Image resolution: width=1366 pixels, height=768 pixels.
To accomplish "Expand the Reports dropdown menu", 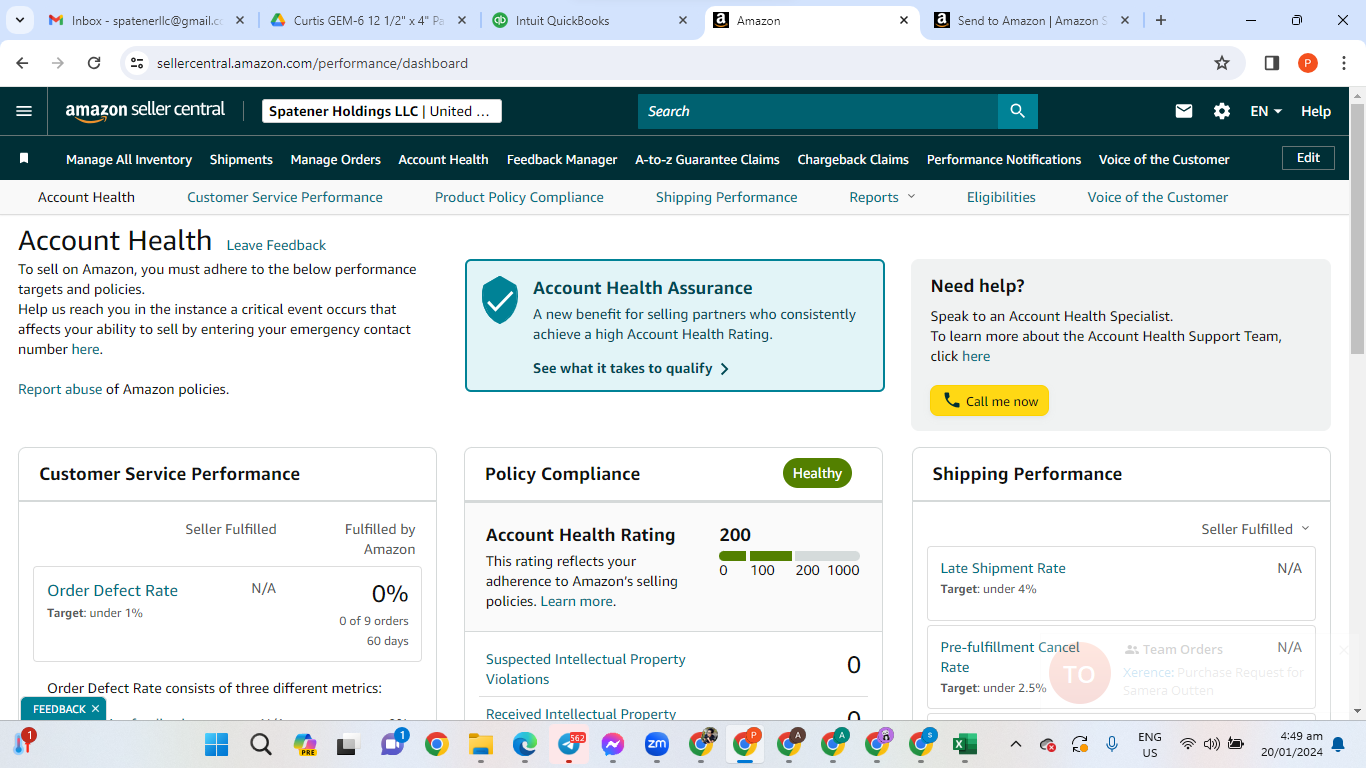I will [x=882, y=197].
